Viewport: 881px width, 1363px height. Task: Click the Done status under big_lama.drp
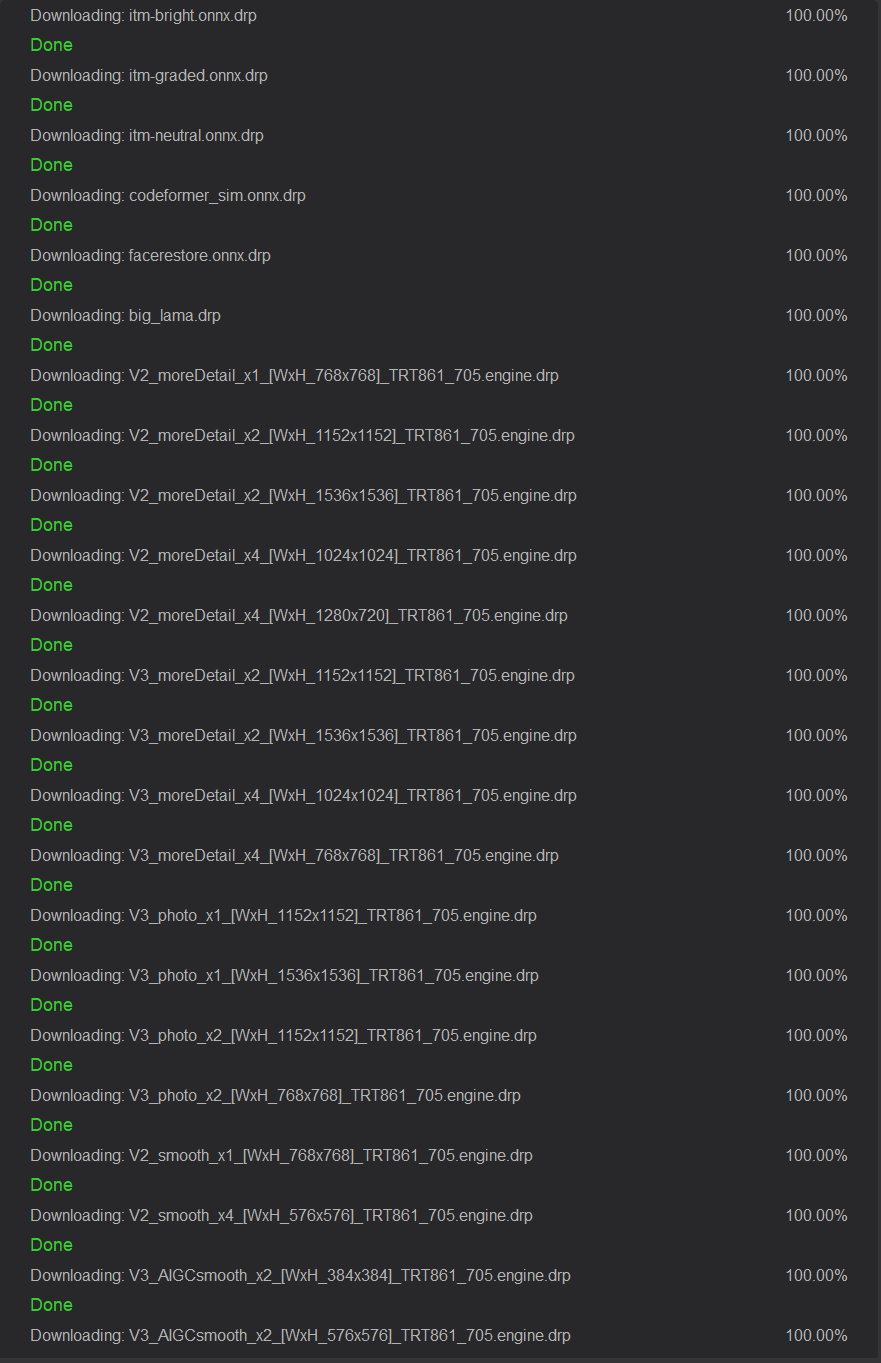click(51, 345)
